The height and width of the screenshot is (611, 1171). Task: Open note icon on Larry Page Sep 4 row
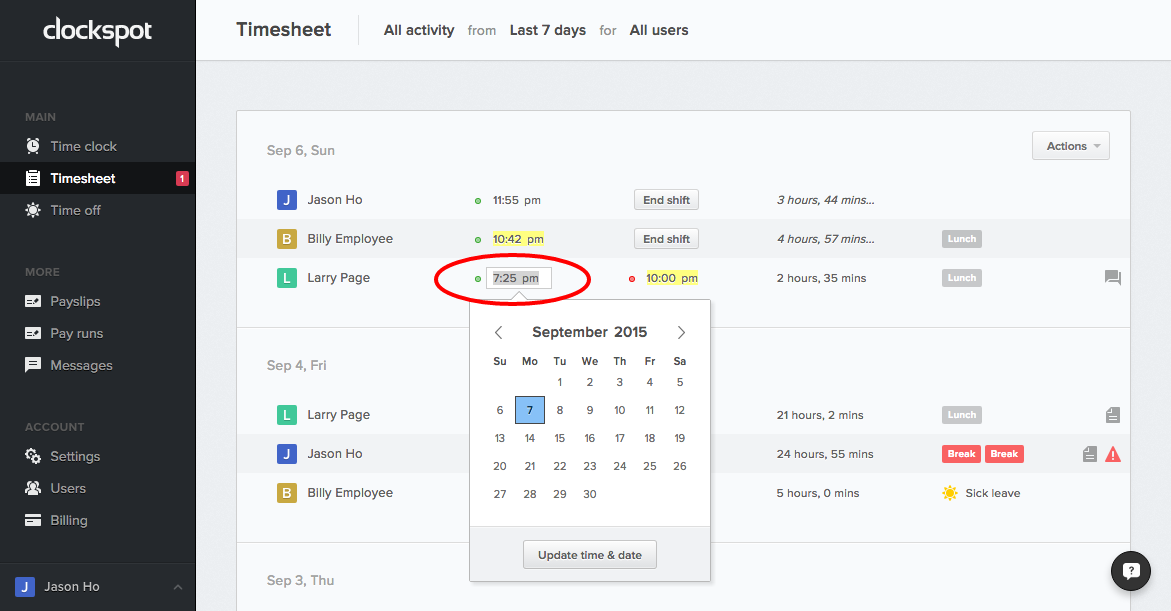(1113, 415)
